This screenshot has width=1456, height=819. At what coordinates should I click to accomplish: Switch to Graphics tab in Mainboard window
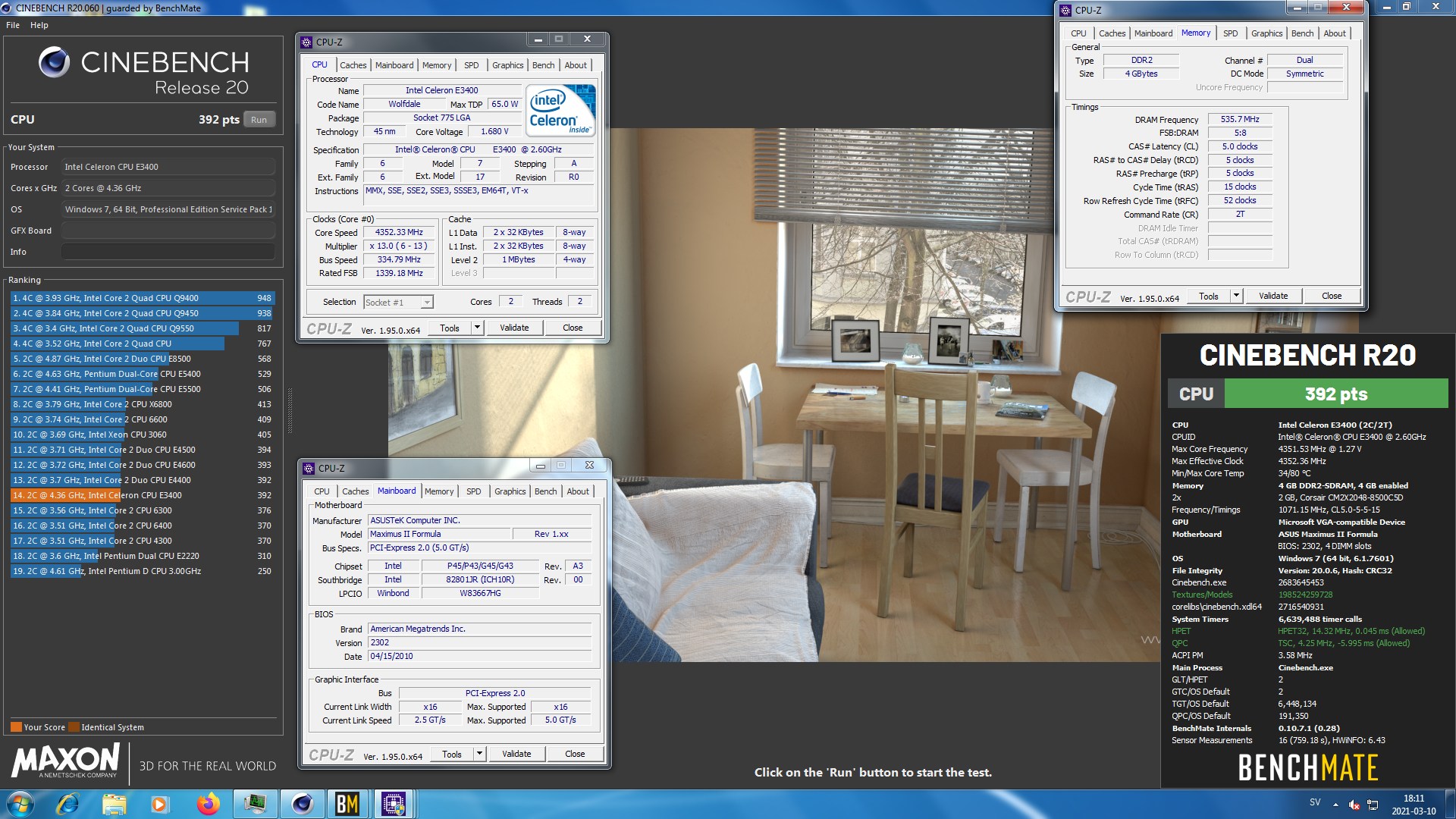[510, 491]
